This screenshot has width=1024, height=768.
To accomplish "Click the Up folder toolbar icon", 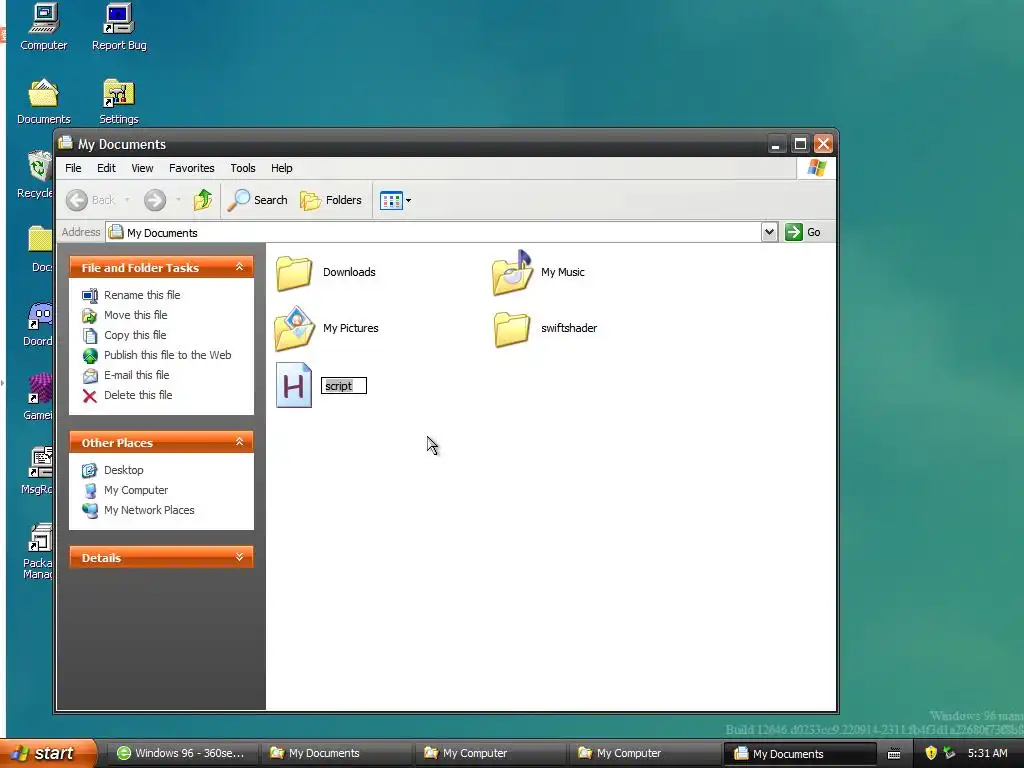I will pos(202,200).
